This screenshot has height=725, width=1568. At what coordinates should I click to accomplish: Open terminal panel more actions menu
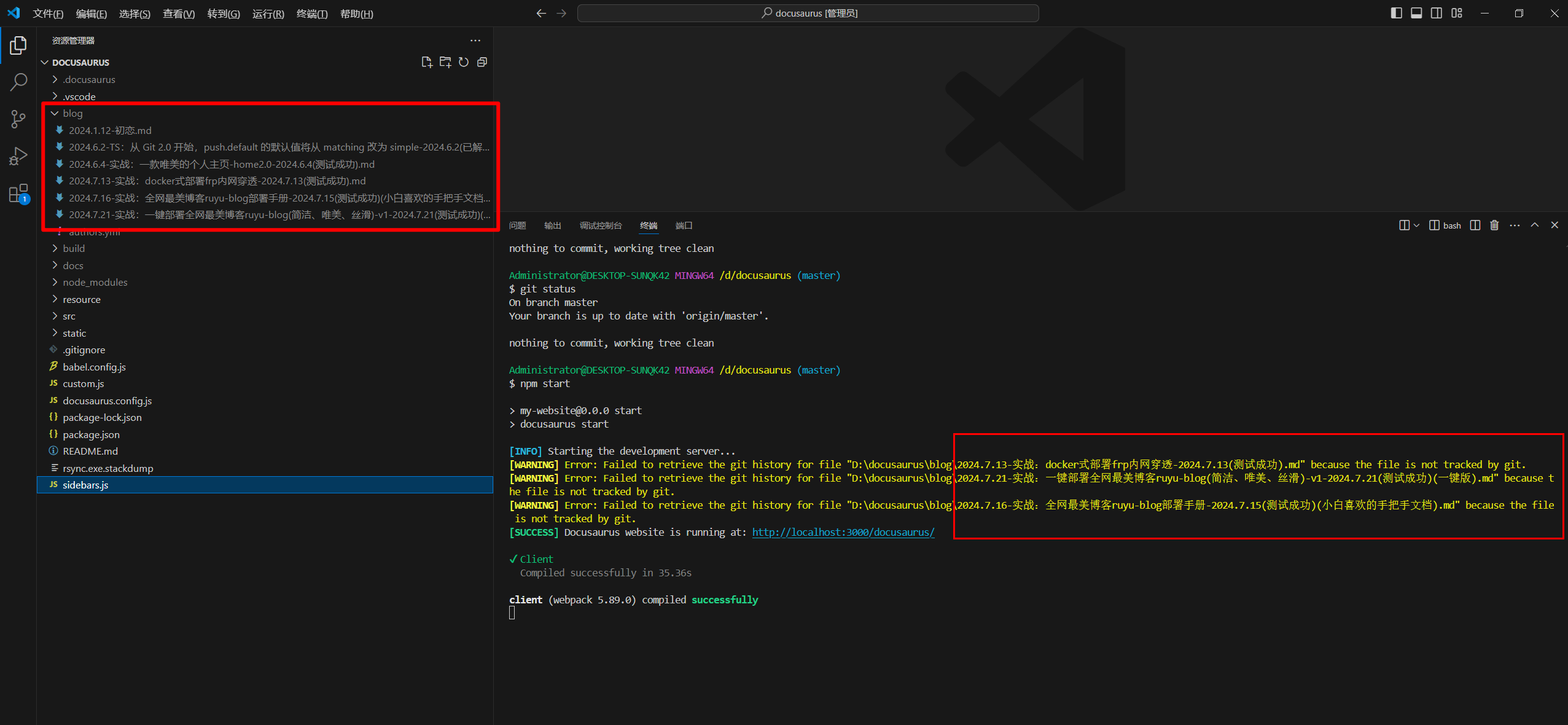pyautogui.click(x=1515, y=225)
